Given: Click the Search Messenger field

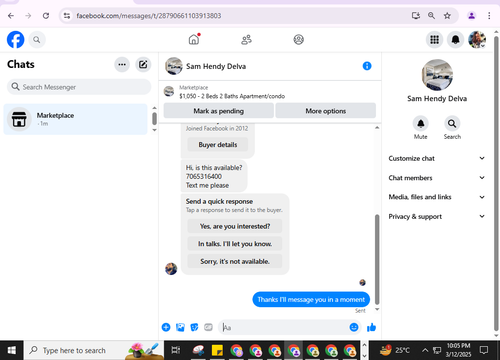Looking at the screenshot, I should 79,87.
